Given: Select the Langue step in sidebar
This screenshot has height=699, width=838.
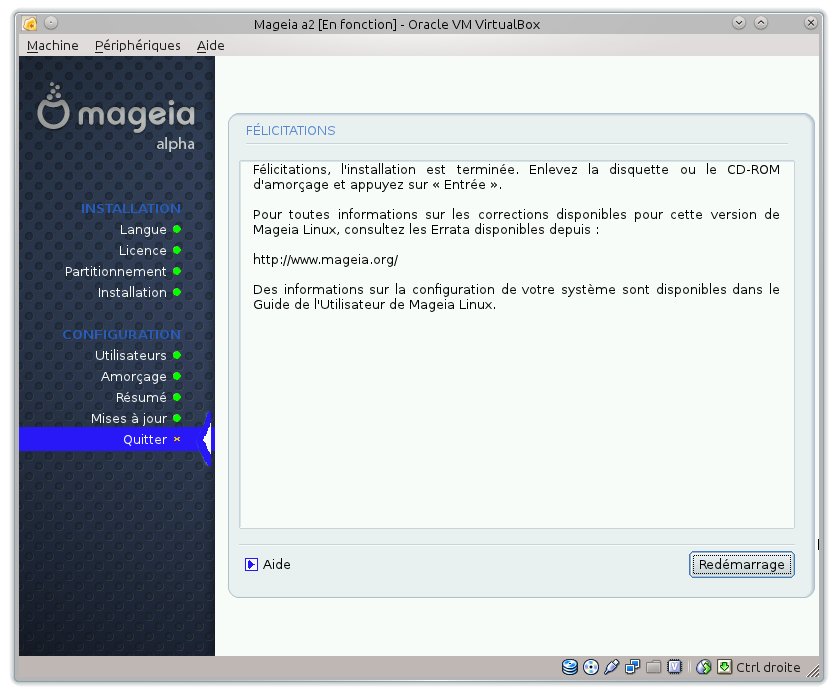Looking at the screenshot, I should click(x=143, y=229).
